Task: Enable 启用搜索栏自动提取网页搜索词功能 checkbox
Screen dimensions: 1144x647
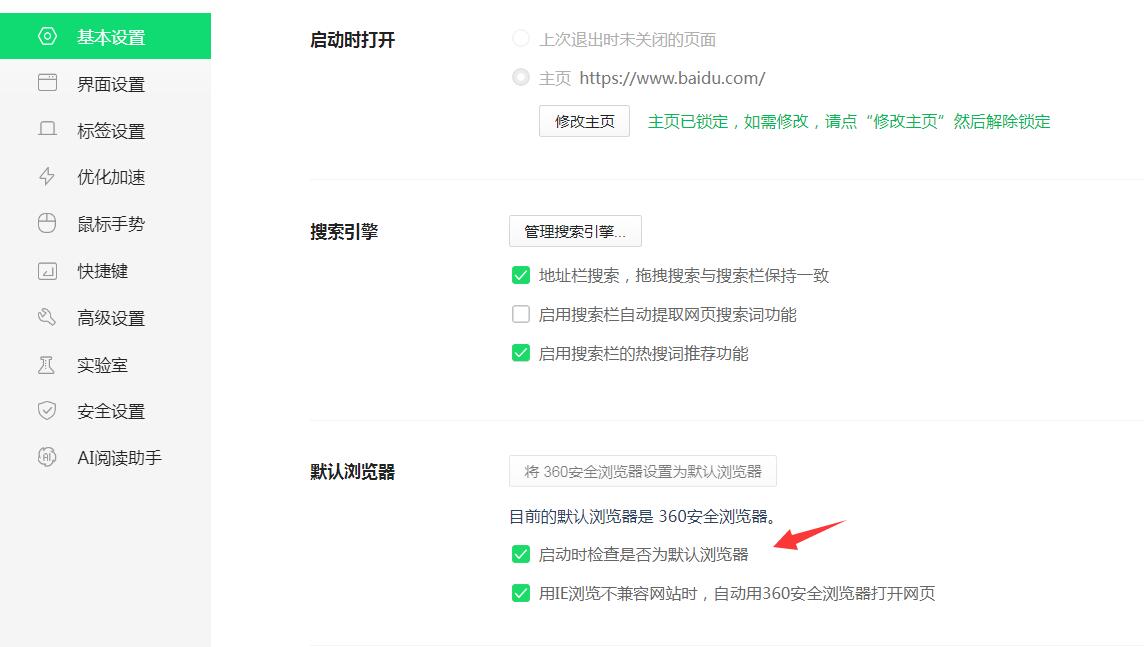Action: [x=520, y=314]
